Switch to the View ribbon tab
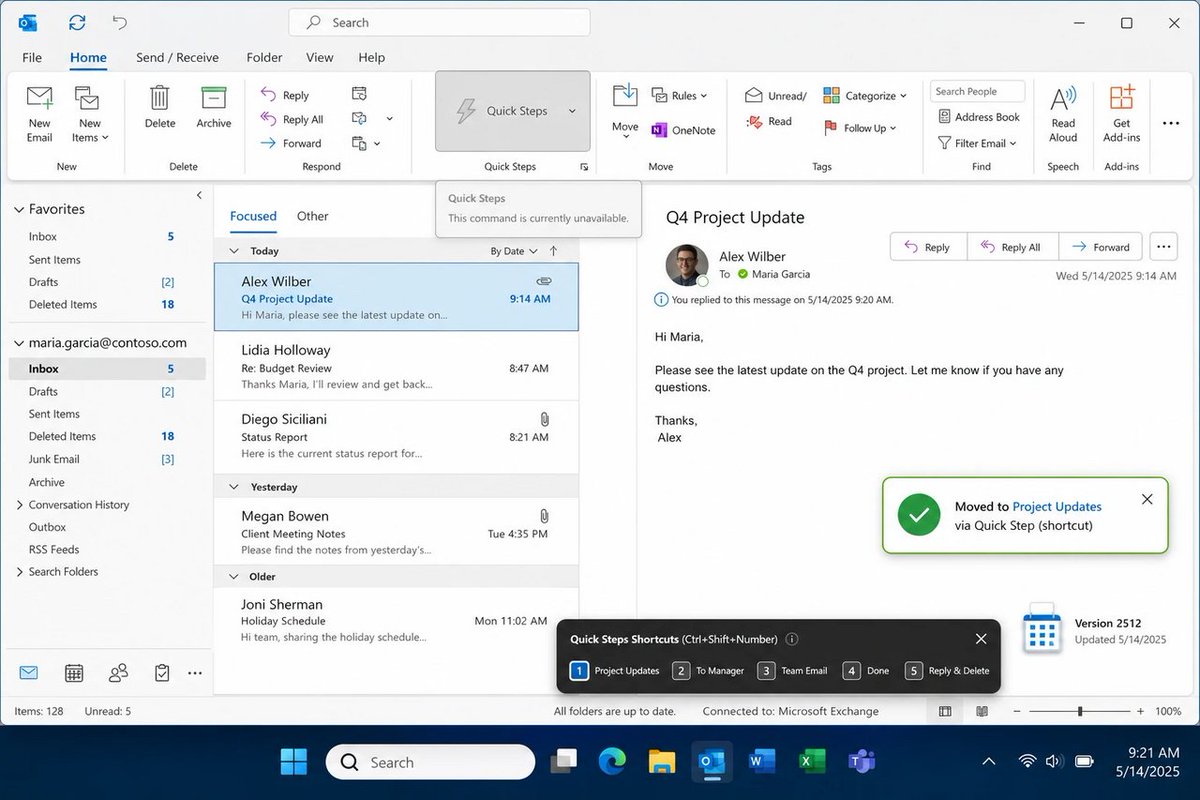The height and width of the screenshot is (800, 1200). [320, 57]
